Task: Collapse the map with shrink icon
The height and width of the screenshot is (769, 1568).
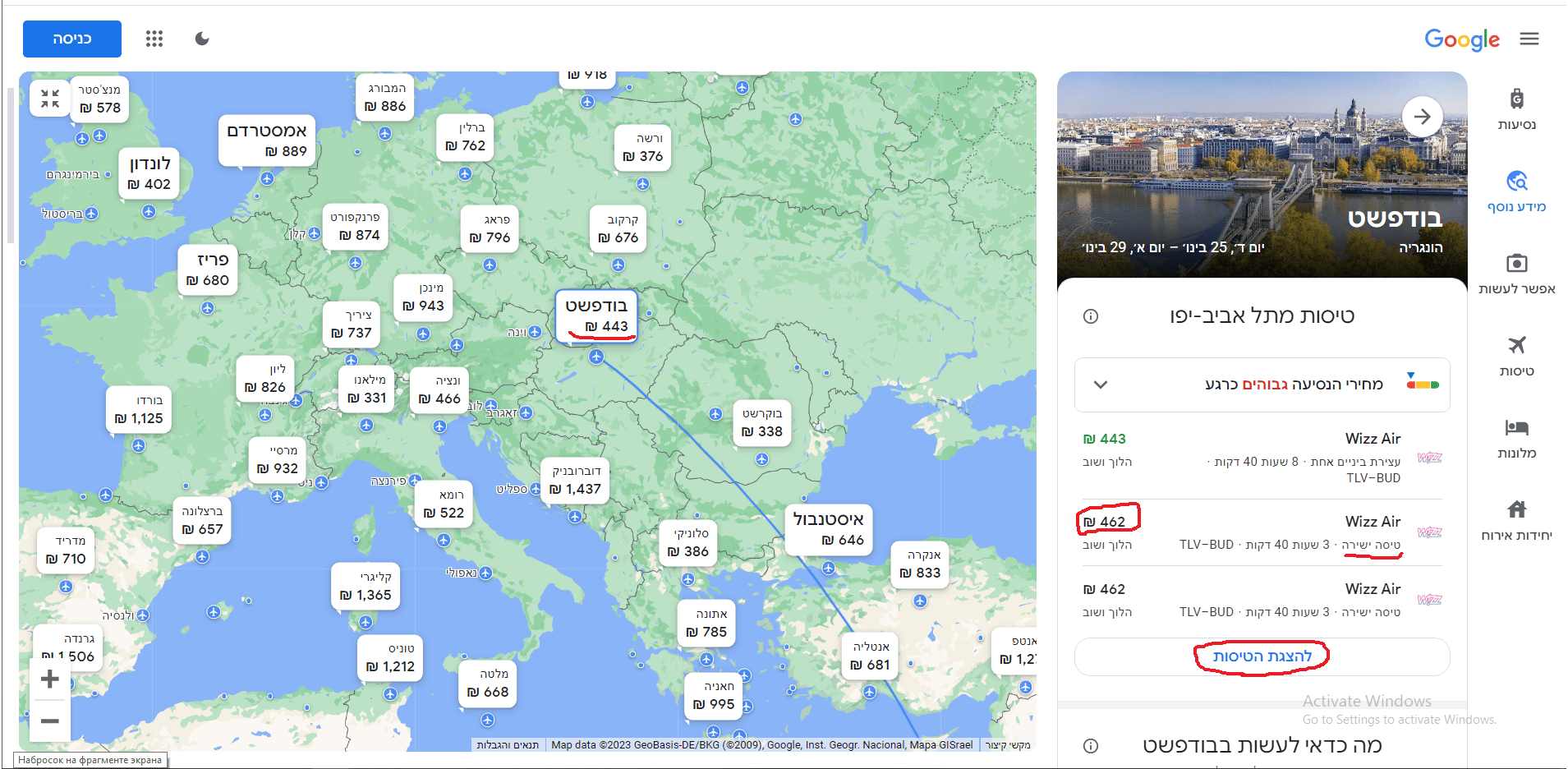Action: 50,99
